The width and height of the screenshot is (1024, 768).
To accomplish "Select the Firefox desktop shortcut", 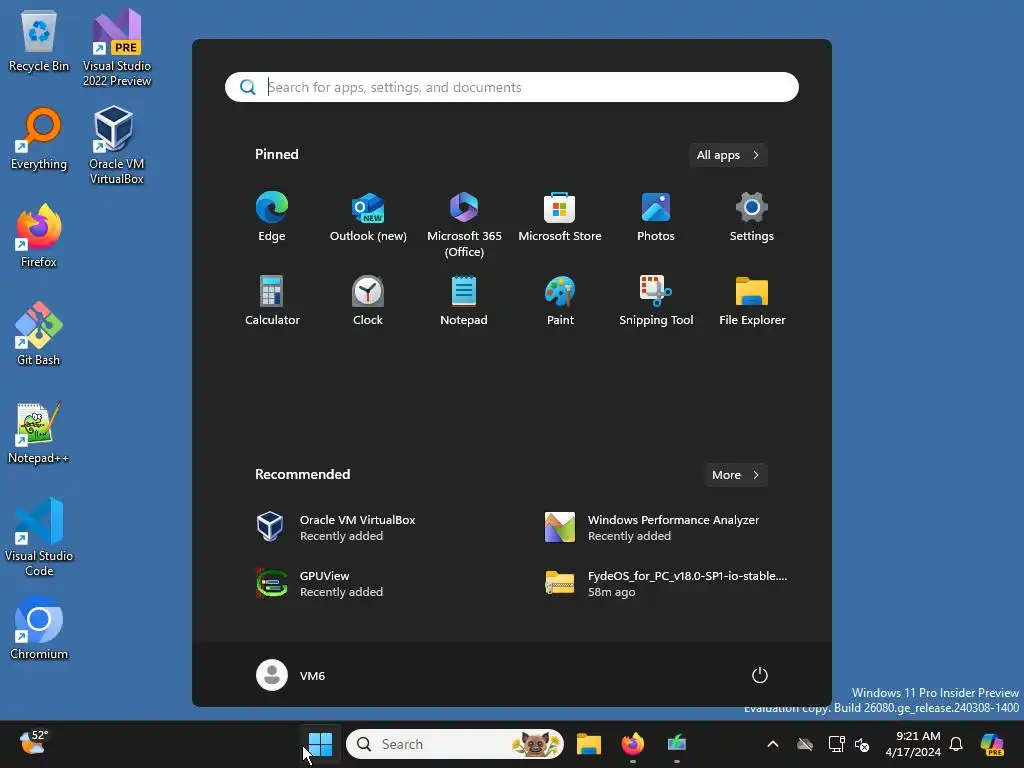I will pos(39,236).
